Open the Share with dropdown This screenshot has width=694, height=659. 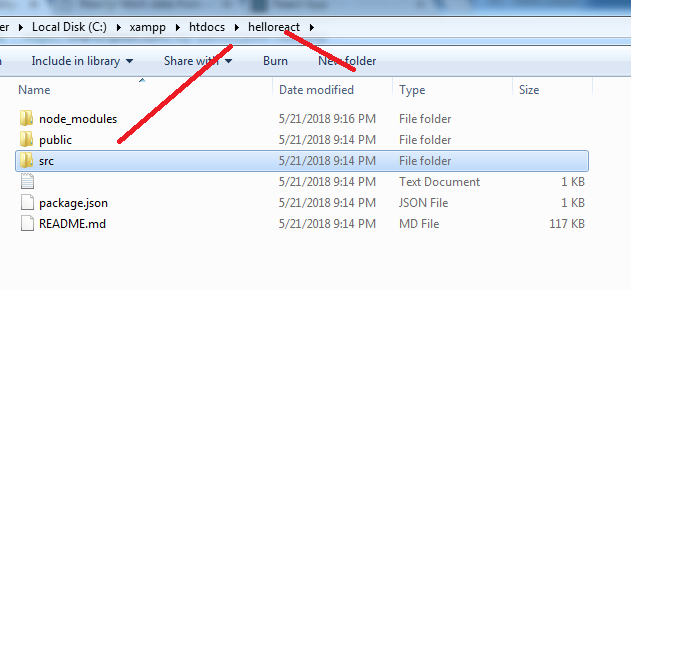[x=198, y=61]
